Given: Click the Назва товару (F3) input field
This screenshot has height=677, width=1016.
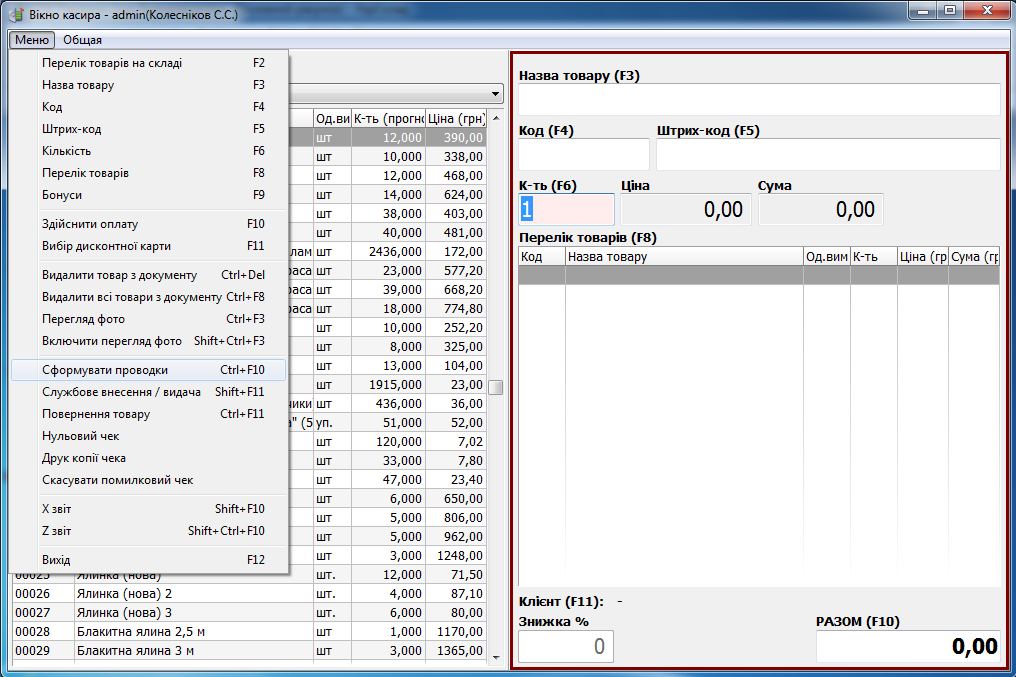Looking at the screenshot, I should tap(759, 100).
